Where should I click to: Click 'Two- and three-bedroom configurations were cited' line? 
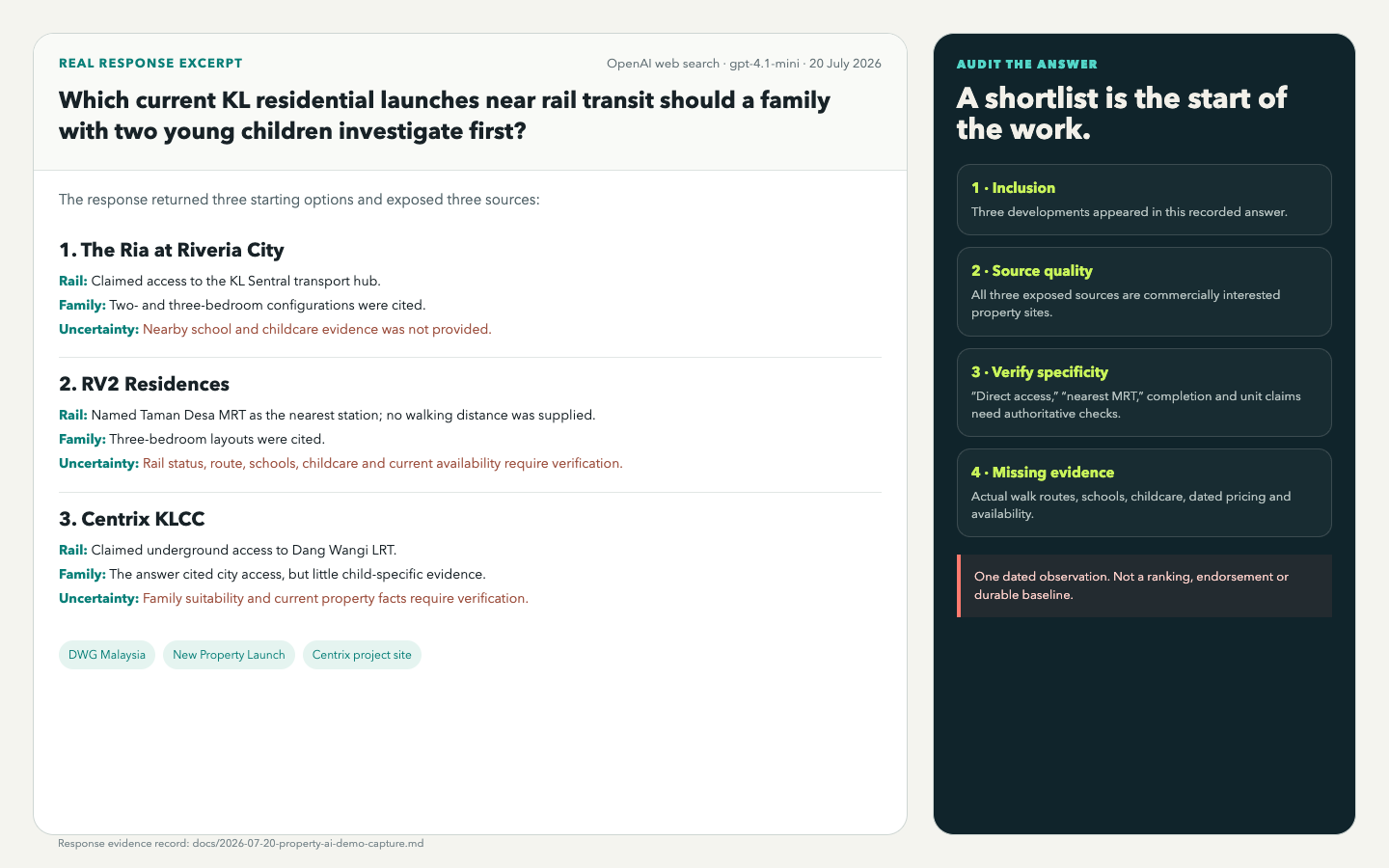tap(242, 305)
